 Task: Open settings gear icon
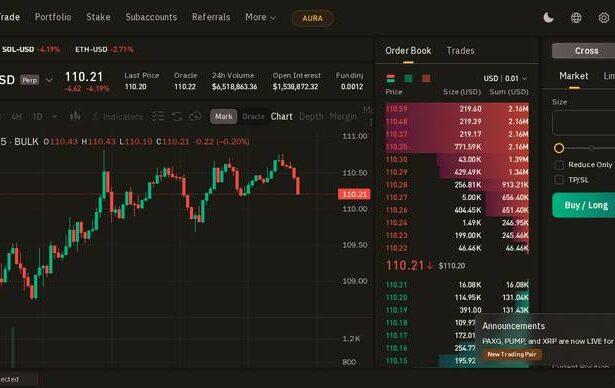[x=604, y=18]
